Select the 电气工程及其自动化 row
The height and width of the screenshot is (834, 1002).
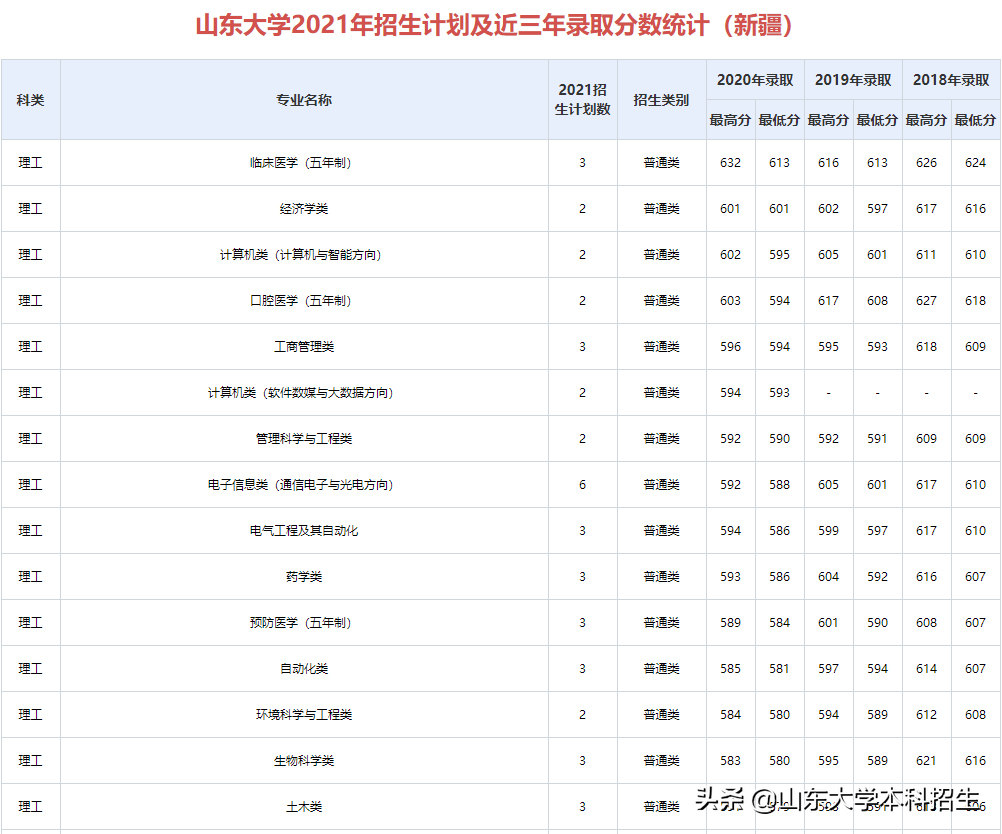coord(302,530)
